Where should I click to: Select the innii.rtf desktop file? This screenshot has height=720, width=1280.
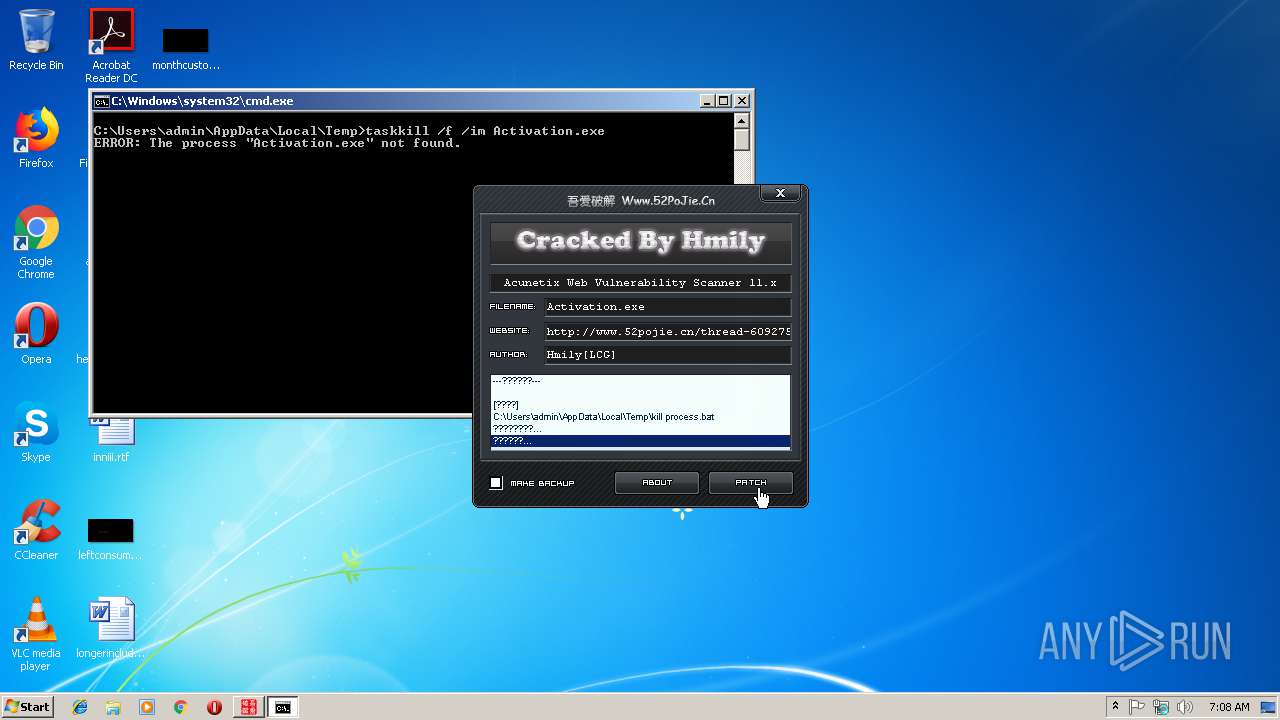tap(111, 438)
